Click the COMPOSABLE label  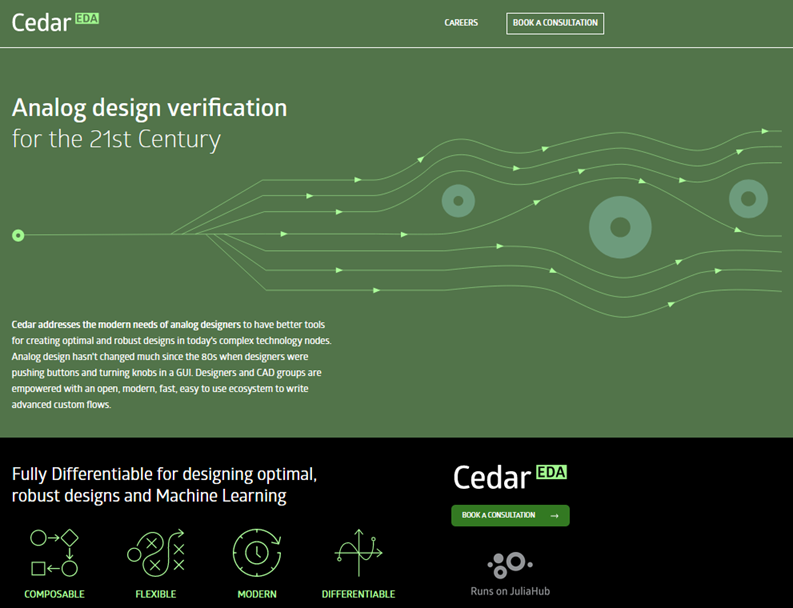[x=54, y=594]
